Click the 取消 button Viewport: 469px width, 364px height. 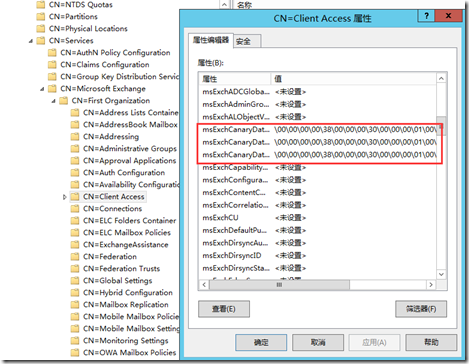tap(318, 343)
